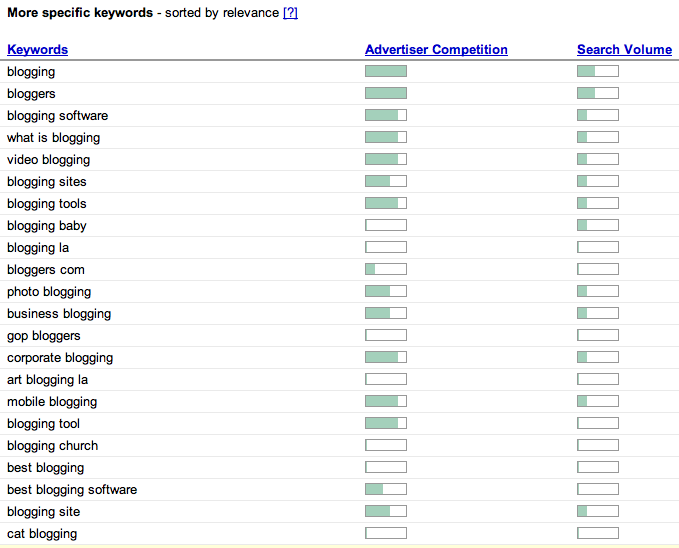679x548 pixels.
Task: Click search volume bar for 'blogging baby'
Action: click(598, 225)
